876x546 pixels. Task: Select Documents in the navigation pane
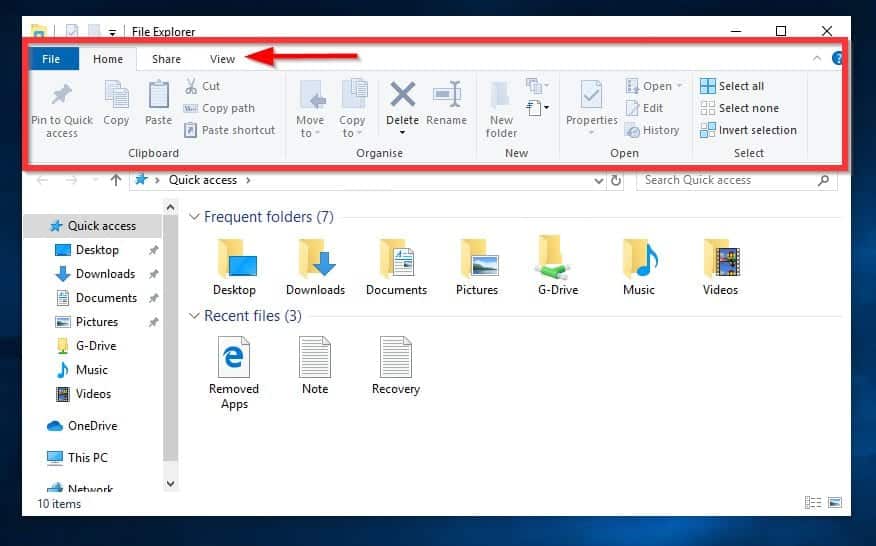pyautogui.click(x=106, y=298)
